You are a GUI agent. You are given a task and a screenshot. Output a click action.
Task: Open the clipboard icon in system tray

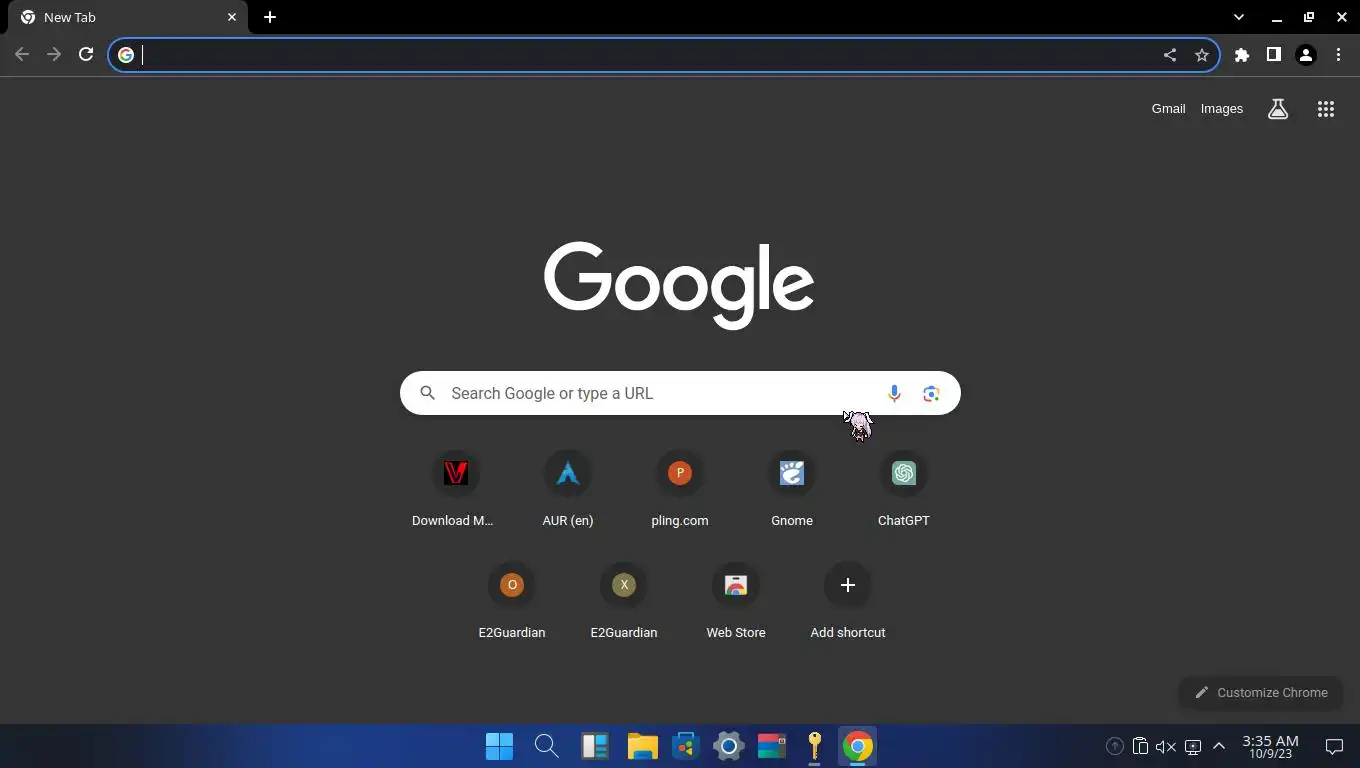tap(1140, 746)
